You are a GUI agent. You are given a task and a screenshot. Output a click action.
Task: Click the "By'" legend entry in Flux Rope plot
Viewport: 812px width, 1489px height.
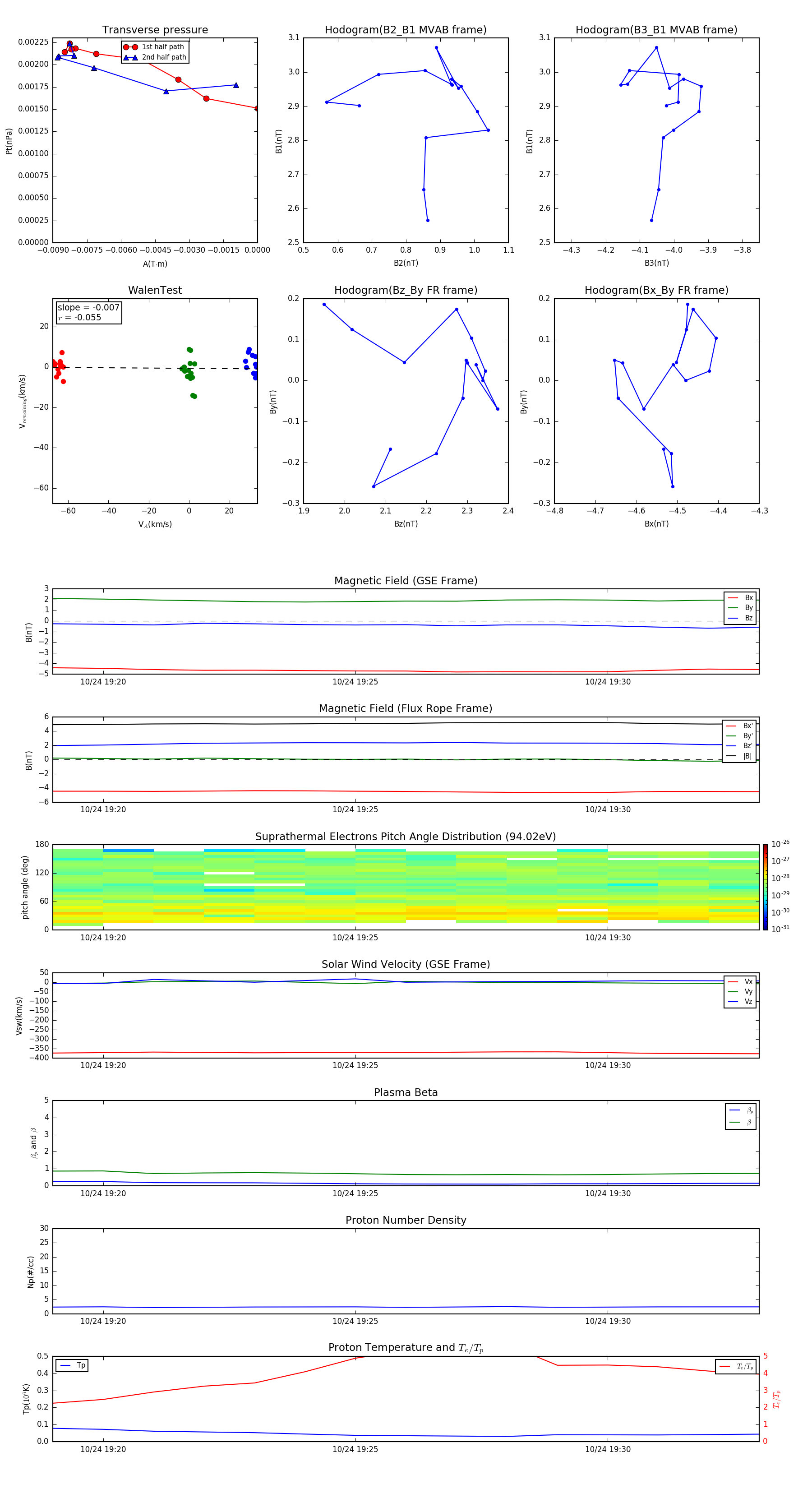click(740, 736)
